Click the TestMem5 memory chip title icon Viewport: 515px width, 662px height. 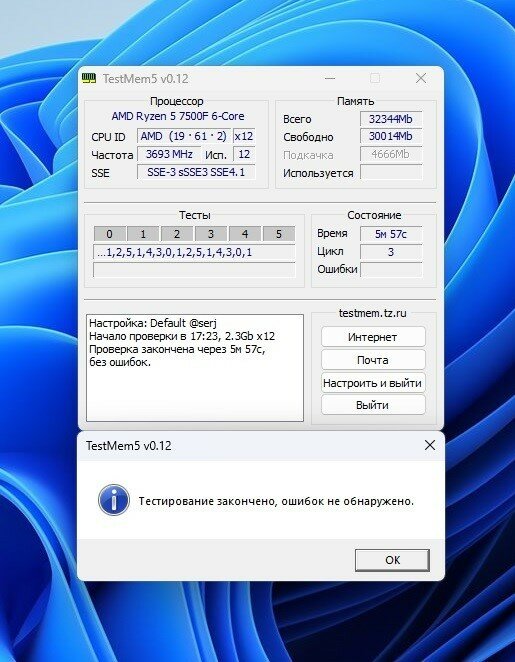pos(89,79)
